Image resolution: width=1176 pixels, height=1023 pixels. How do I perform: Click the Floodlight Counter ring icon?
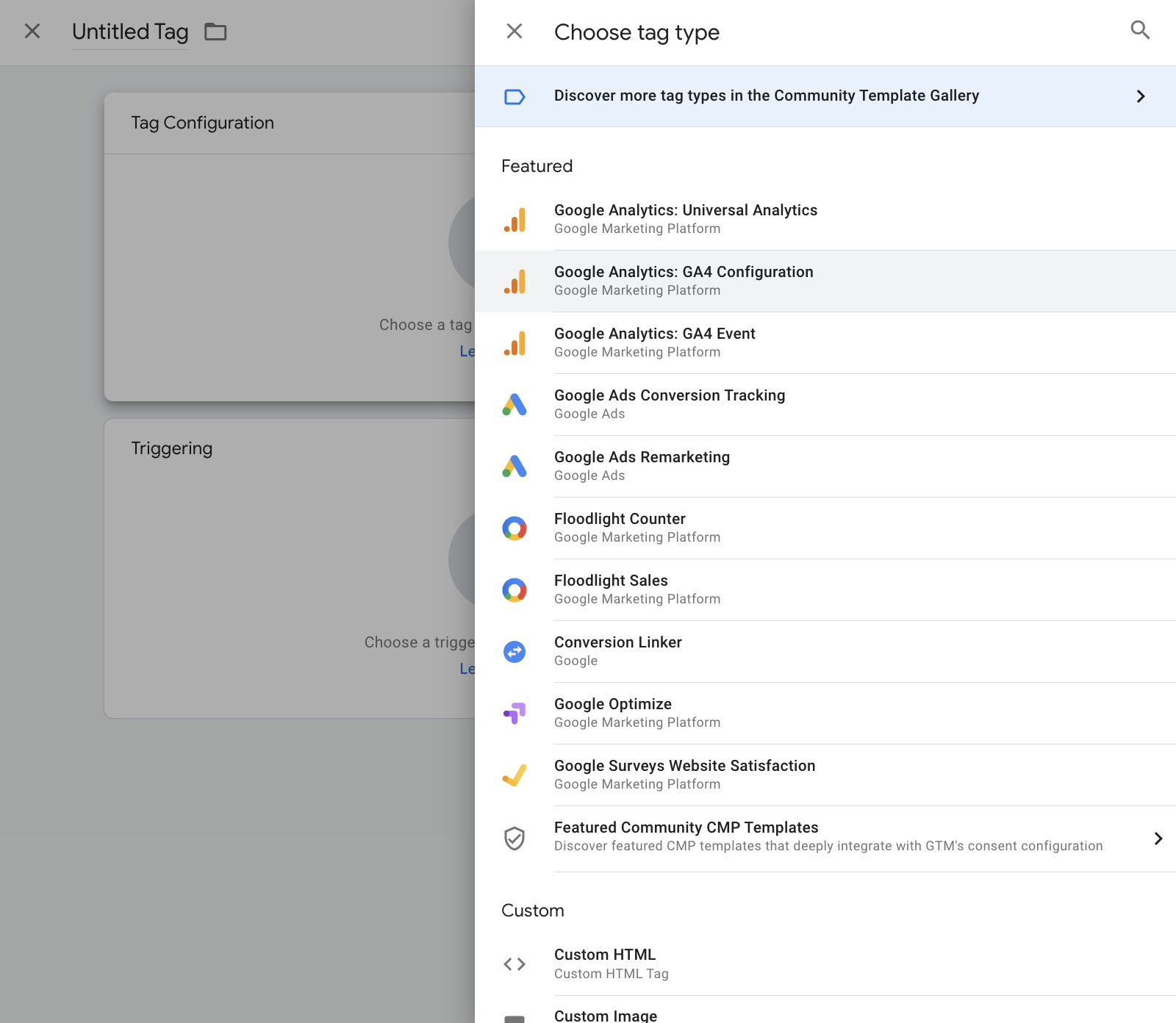[514, 528]
